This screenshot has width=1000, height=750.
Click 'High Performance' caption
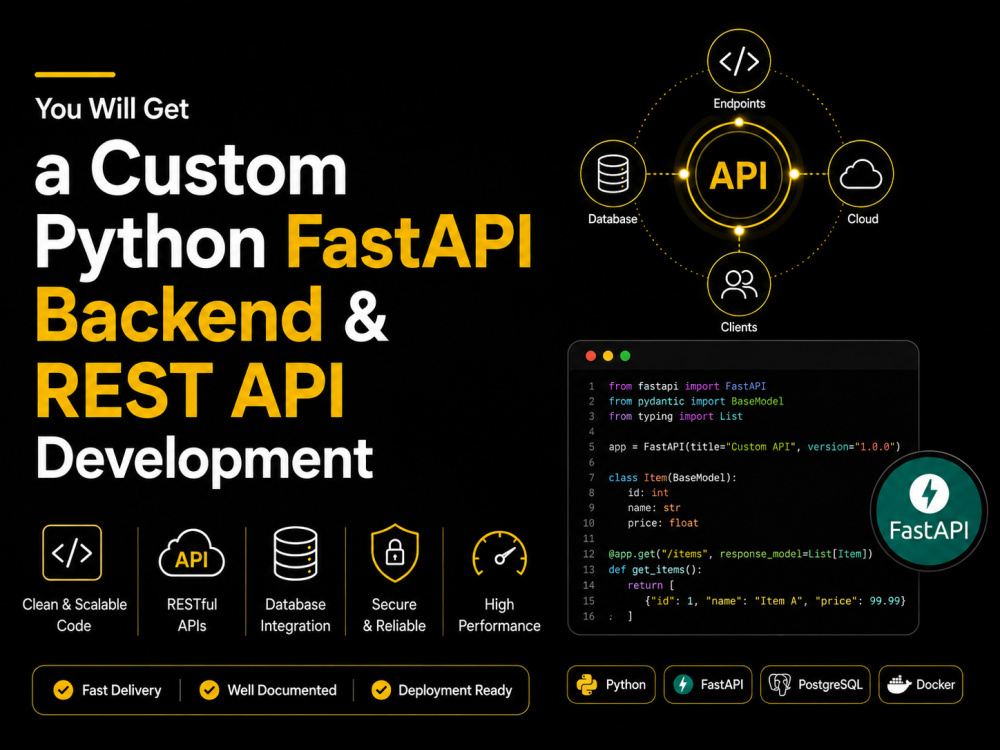[499, 615]
